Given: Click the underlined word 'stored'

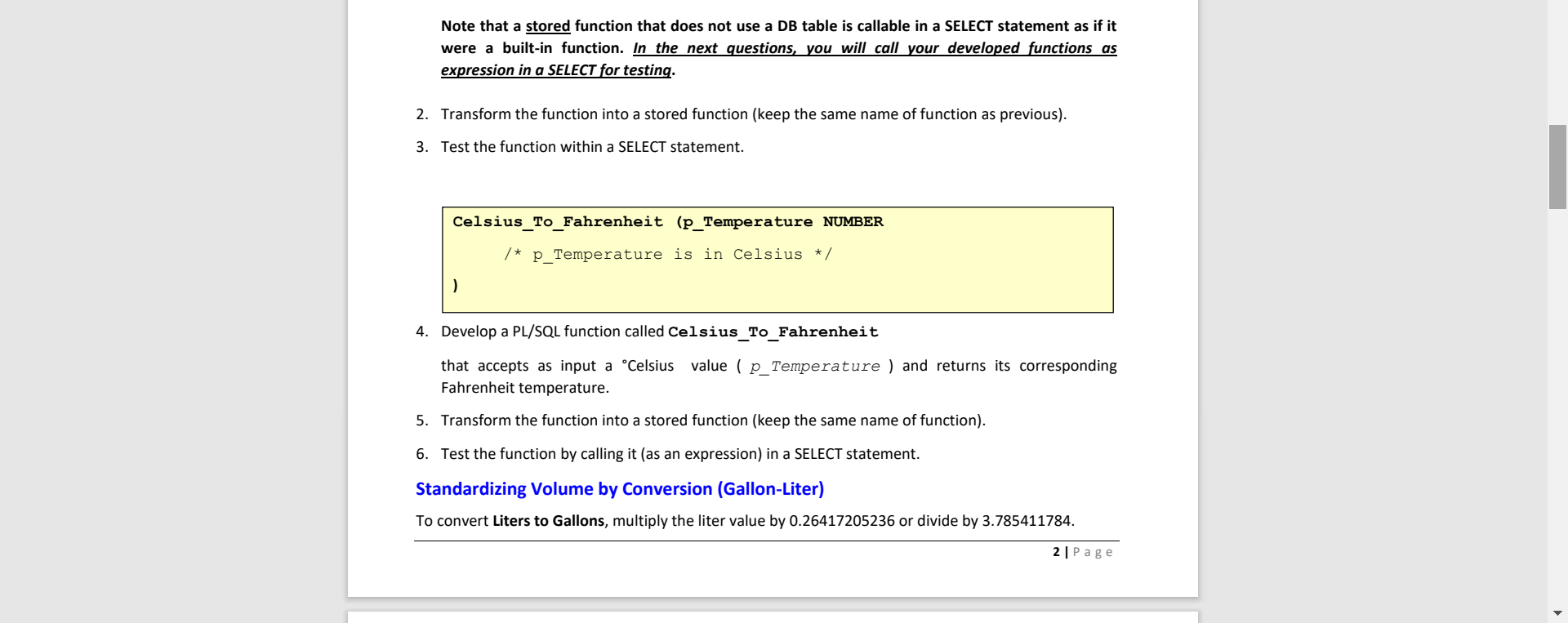Looking at the screenshot, I should pyautogui.click(x=548, y=26).
